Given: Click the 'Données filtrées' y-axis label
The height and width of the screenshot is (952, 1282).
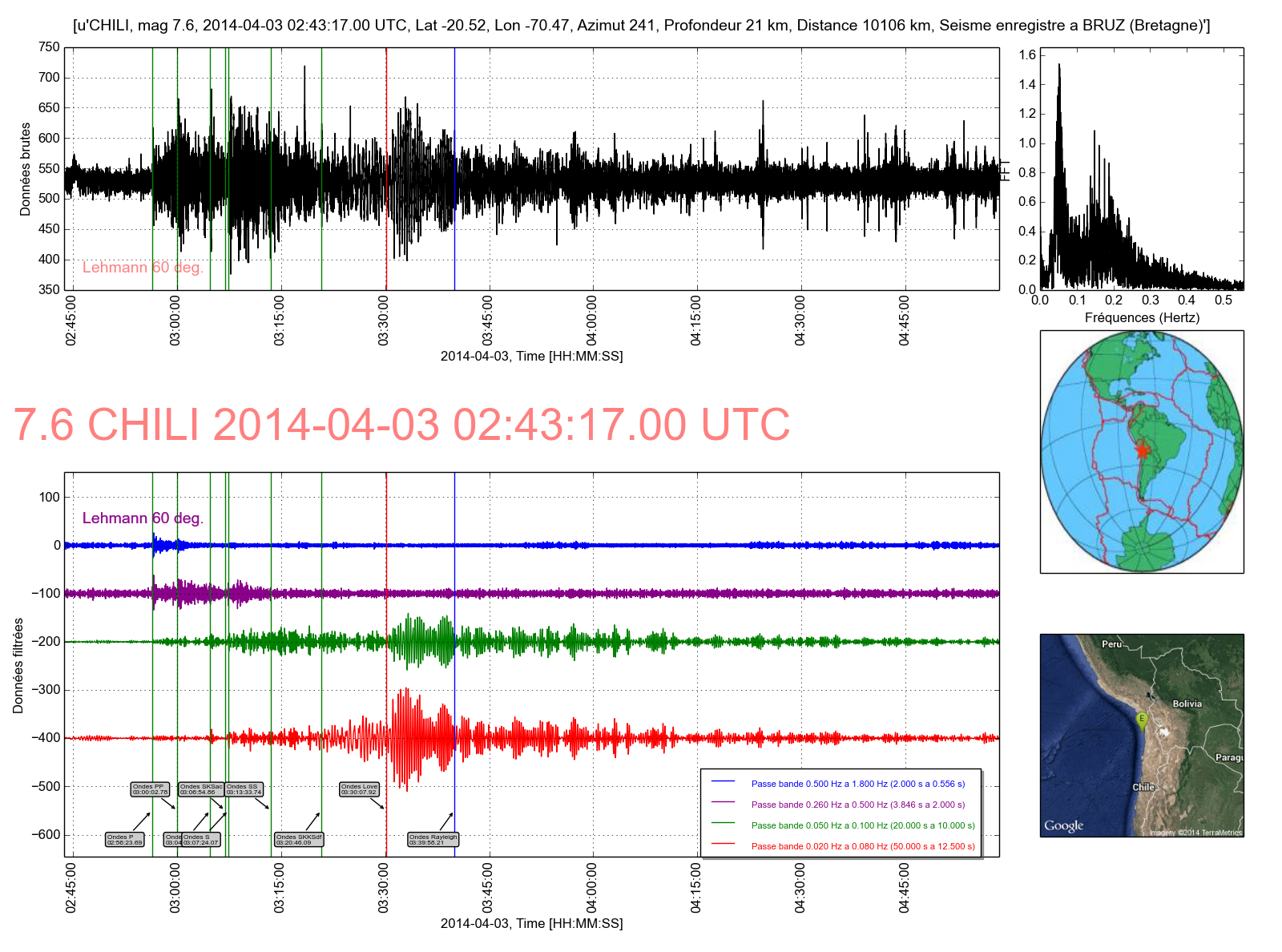Looking at the screenshot, I should pyautogui.click(x=18, y=665).
